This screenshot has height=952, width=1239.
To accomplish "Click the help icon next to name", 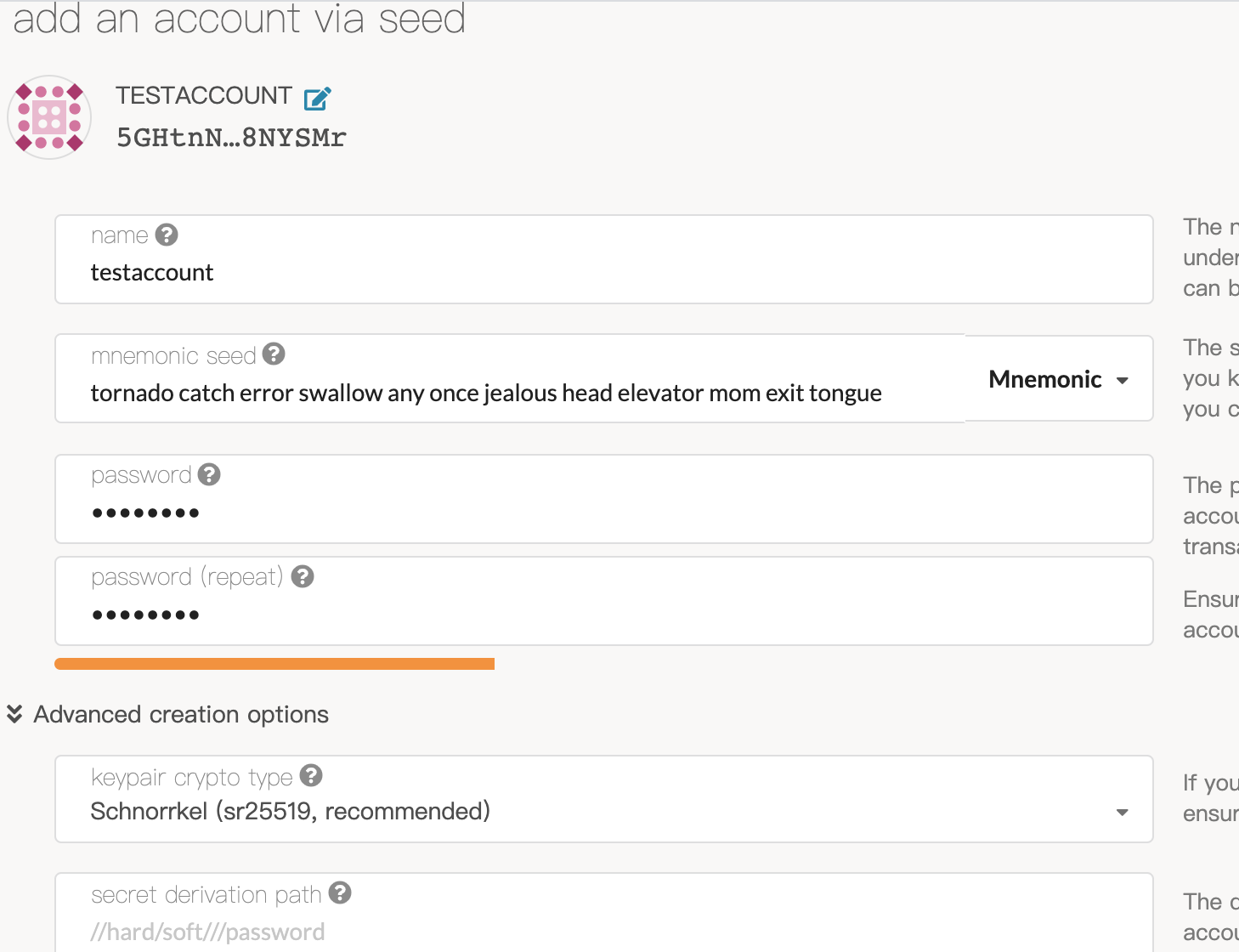I will tap(167, 235).
